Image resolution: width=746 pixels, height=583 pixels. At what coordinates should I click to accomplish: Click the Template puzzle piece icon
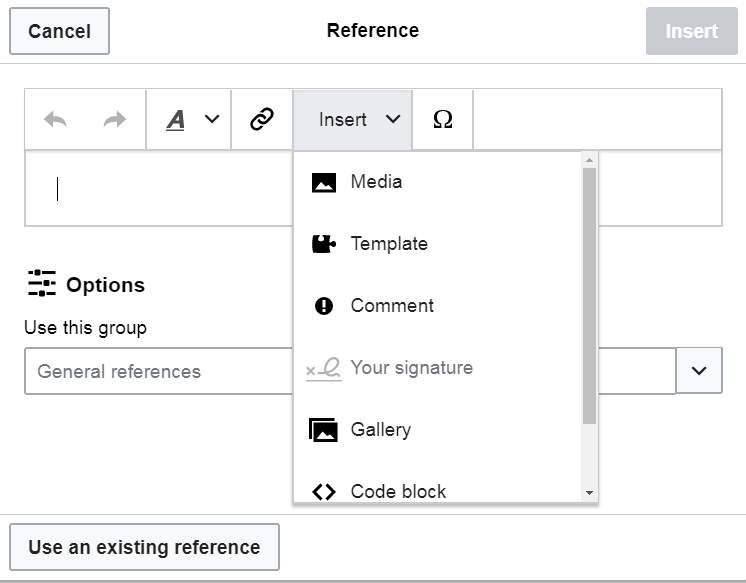tap(324, 244)
